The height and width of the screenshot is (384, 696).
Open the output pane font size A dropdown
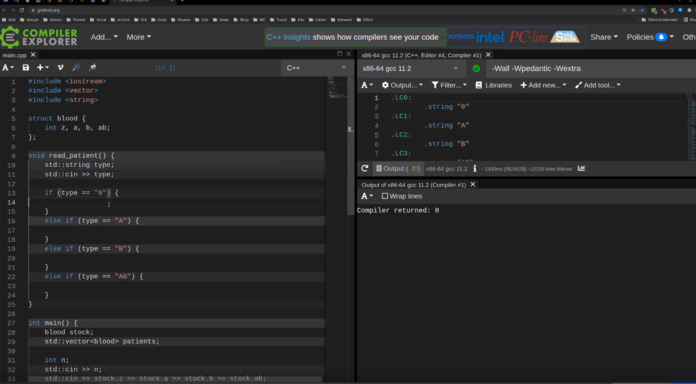(x=367, y=196)
